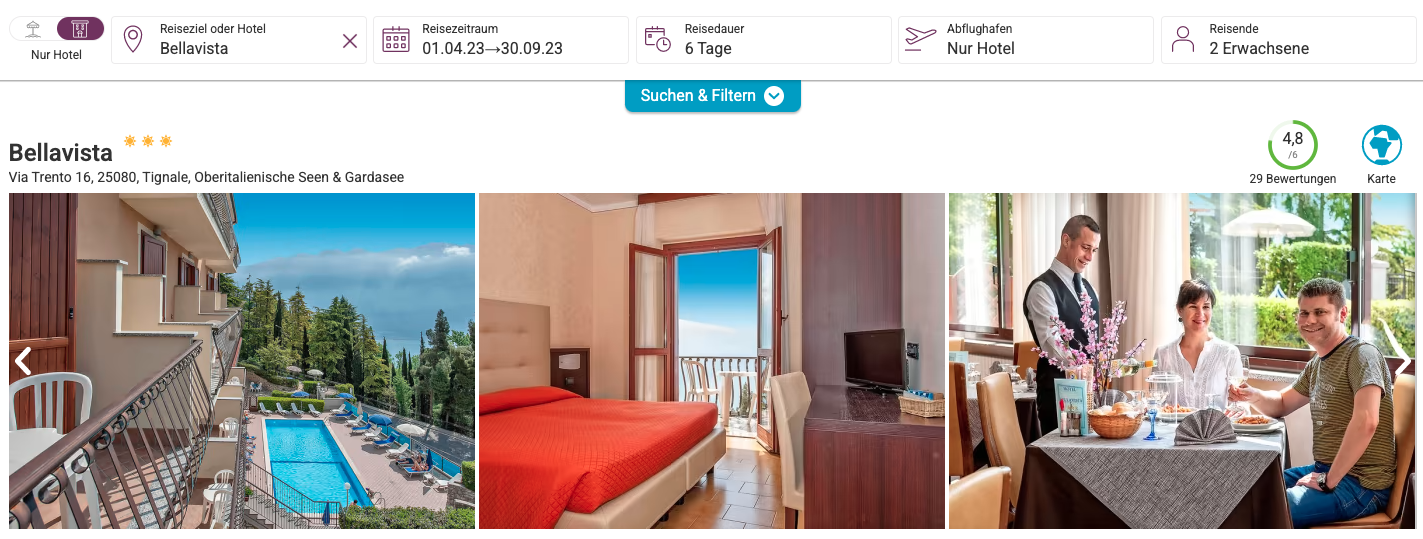This screenshot has width=1423, height=539.
Task: Open the red bed room photo
Action: click(712, 361)
